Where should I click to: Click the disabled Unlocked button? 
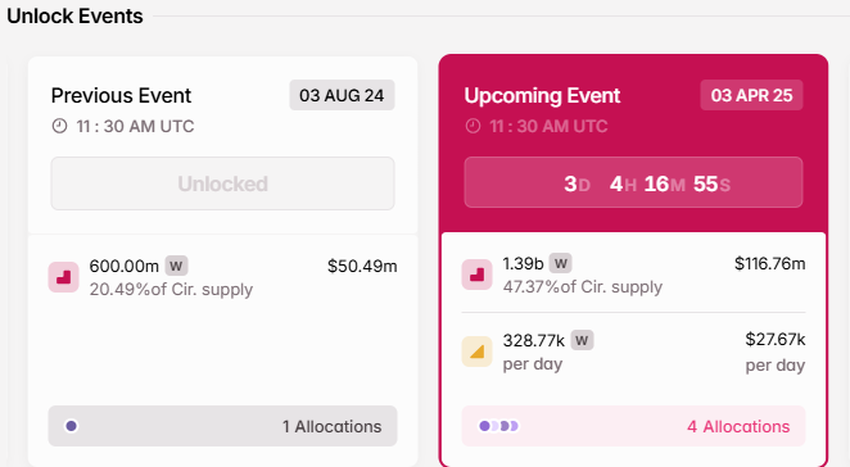[222, 184]
